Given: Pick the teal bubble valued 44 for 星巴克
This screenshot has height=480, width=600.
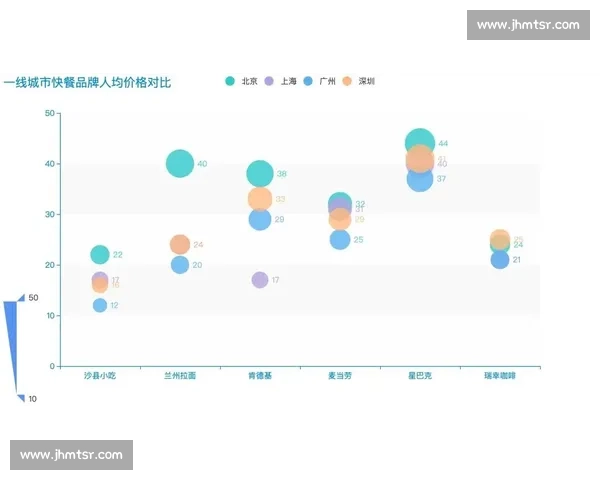Looking at the screenshot, I should (420, 144).
